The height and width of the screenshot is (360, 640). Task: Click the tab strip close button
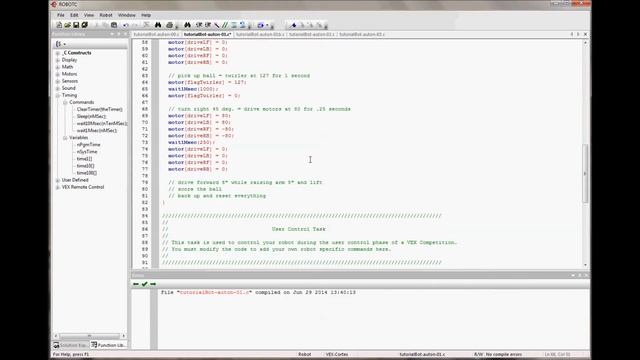coord(585,34)
